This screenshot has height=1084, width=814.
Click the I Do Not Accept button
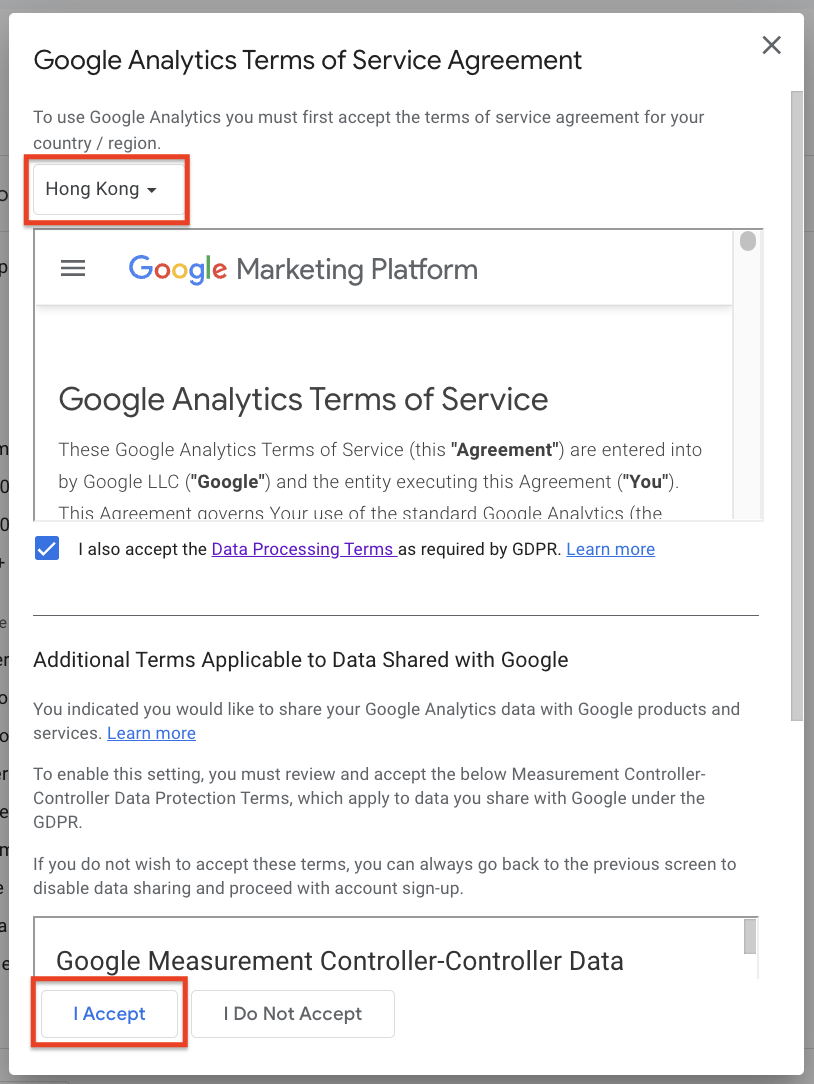tap(293, 1013)
